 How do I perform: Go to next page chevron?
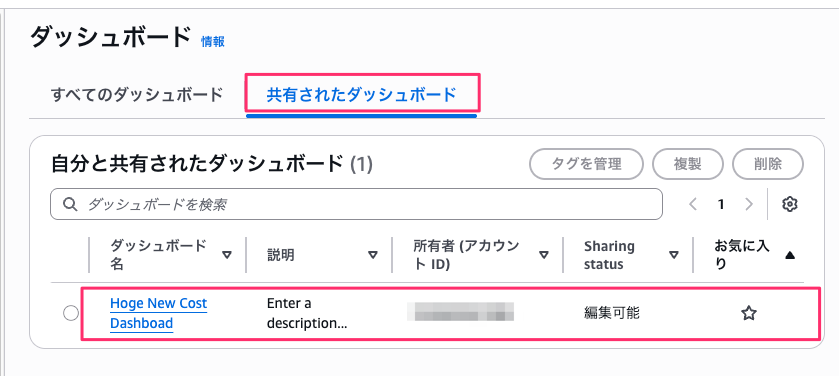point(749,204)
